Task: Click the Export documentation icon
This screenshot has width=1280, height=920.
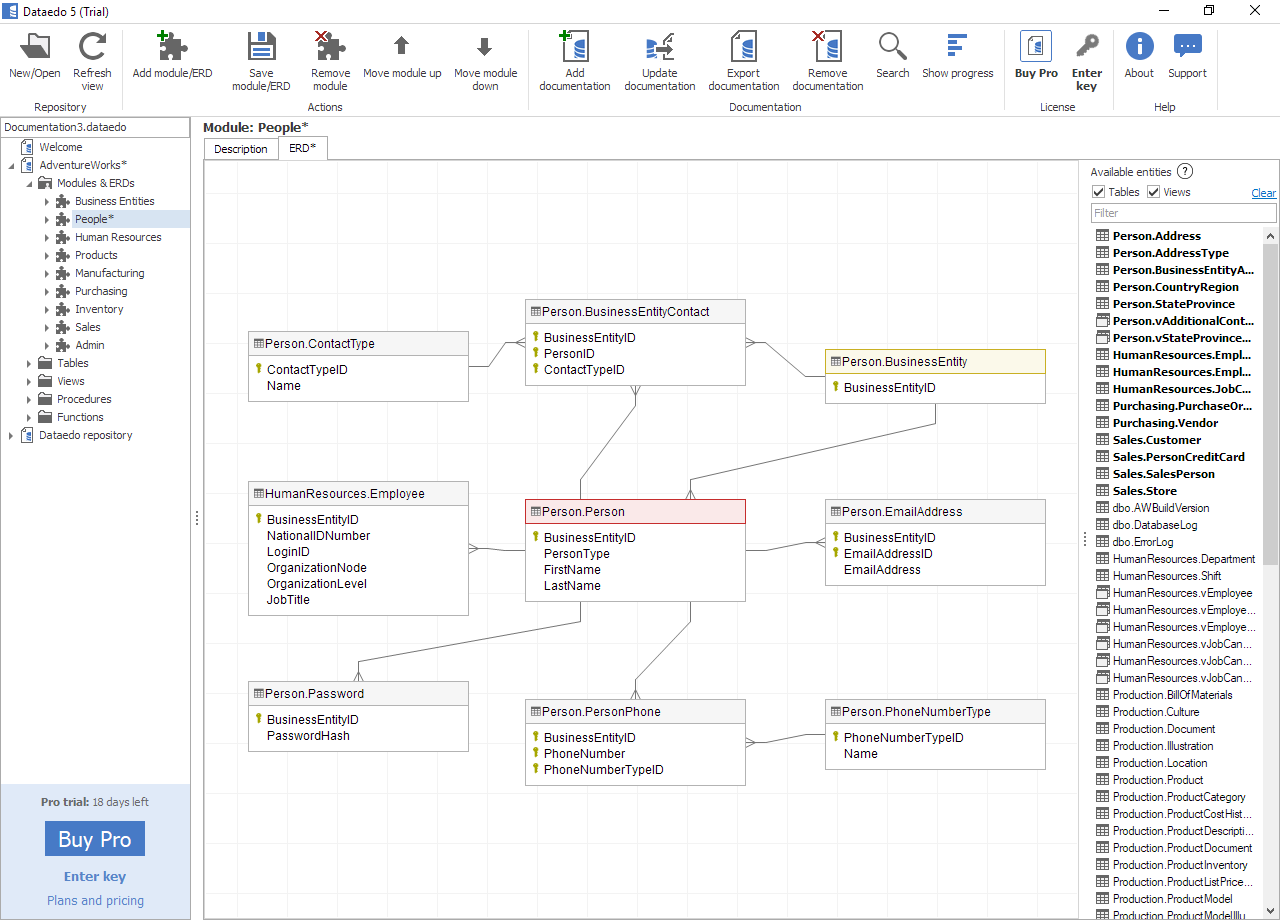Action: (743, 46)
